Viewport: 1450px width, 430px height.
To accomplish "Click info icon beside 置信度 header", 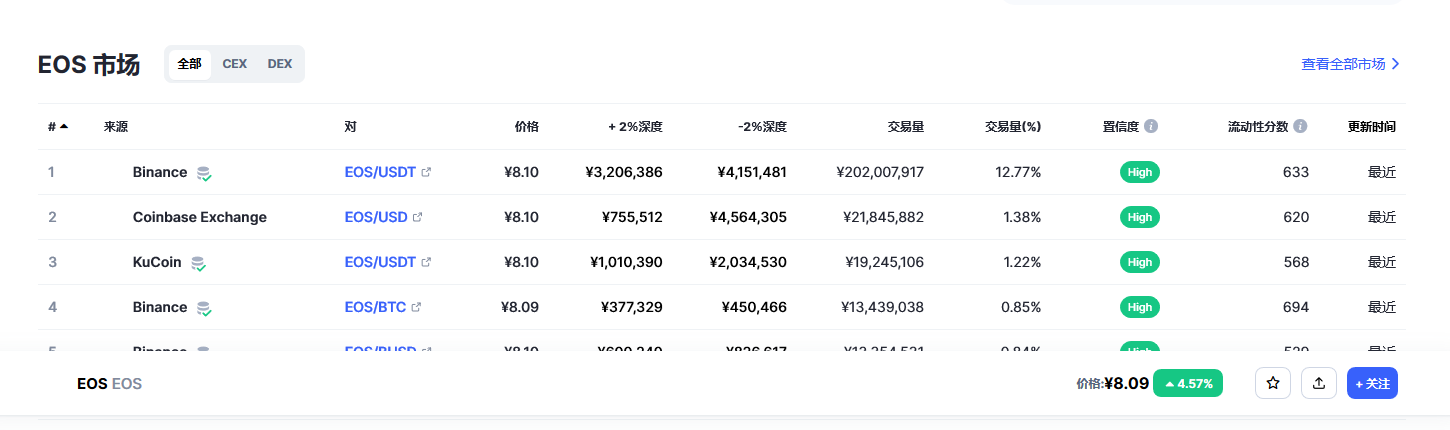I will (x=1151, y=127).
